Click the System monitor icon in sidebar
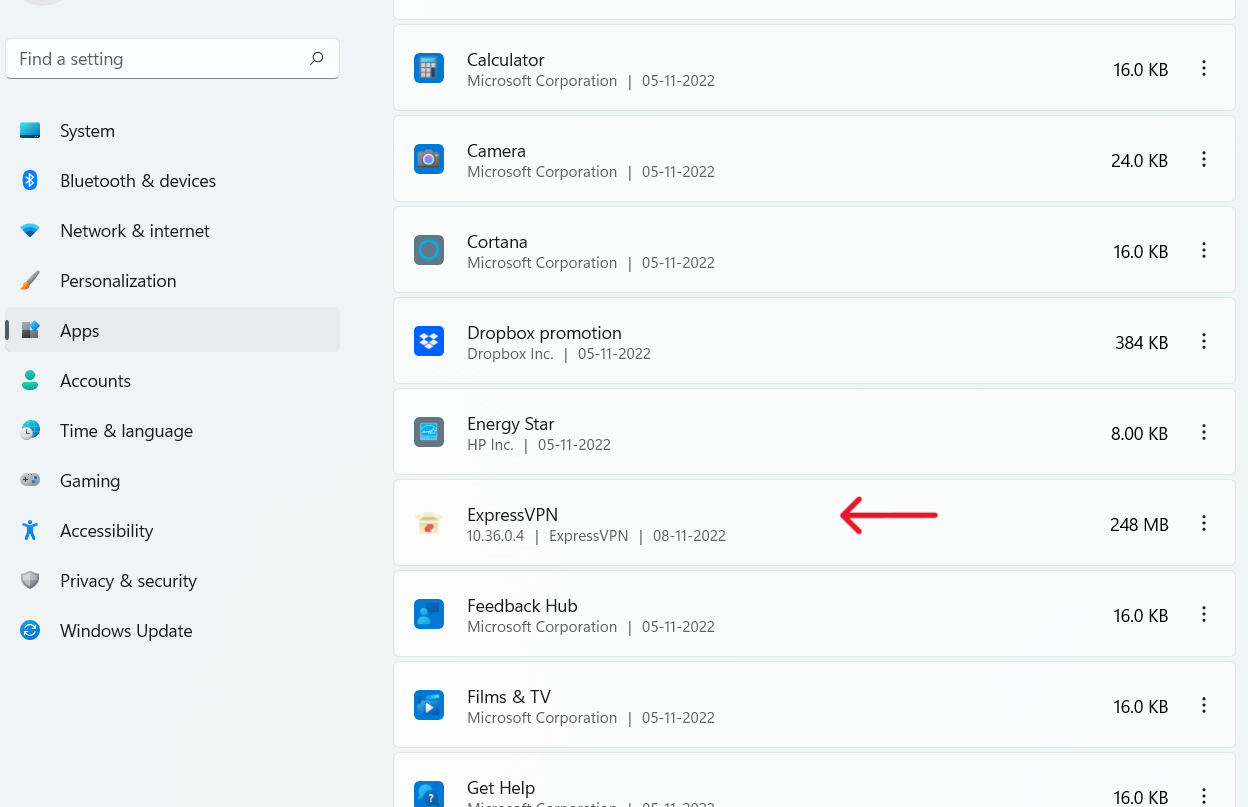 click(30, 131)
